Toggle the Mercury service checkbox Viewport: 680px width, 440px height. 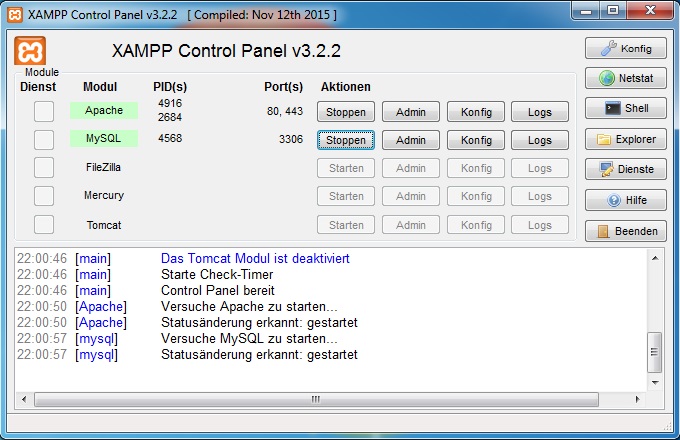44,196
